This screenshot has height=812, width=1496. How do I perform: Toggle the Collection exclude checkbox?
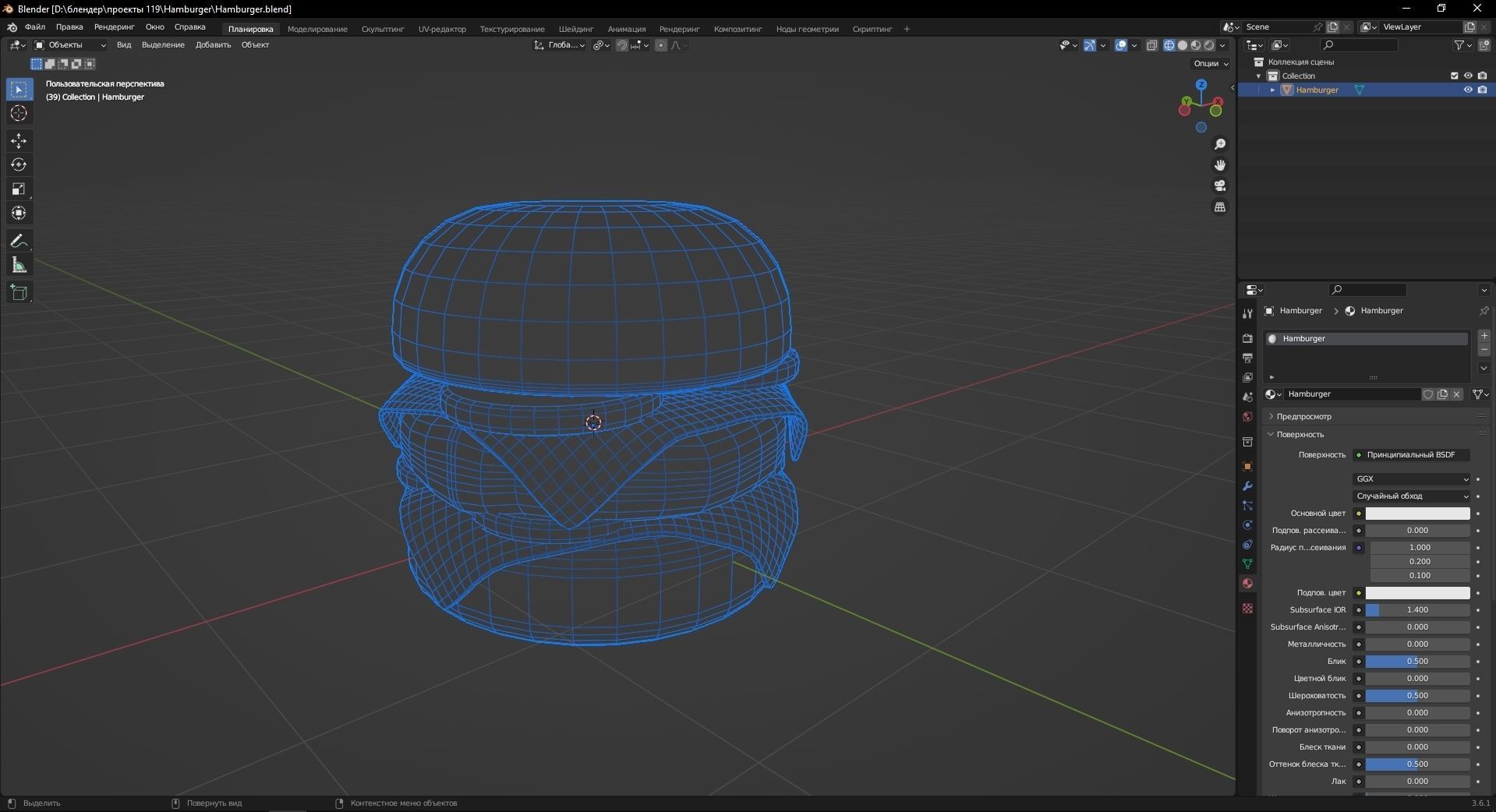pos(1454,76)
